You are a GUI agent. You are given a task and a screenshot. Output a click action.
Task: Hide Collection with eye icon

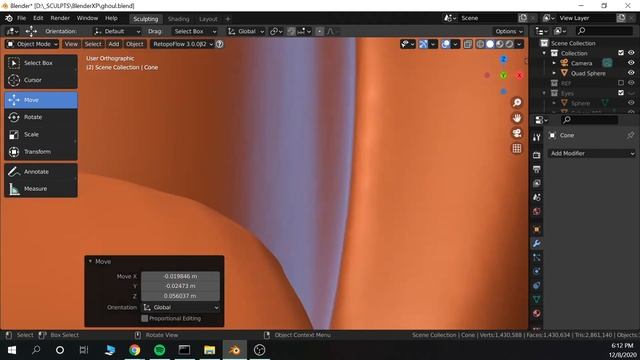click(x=631, y=53)
